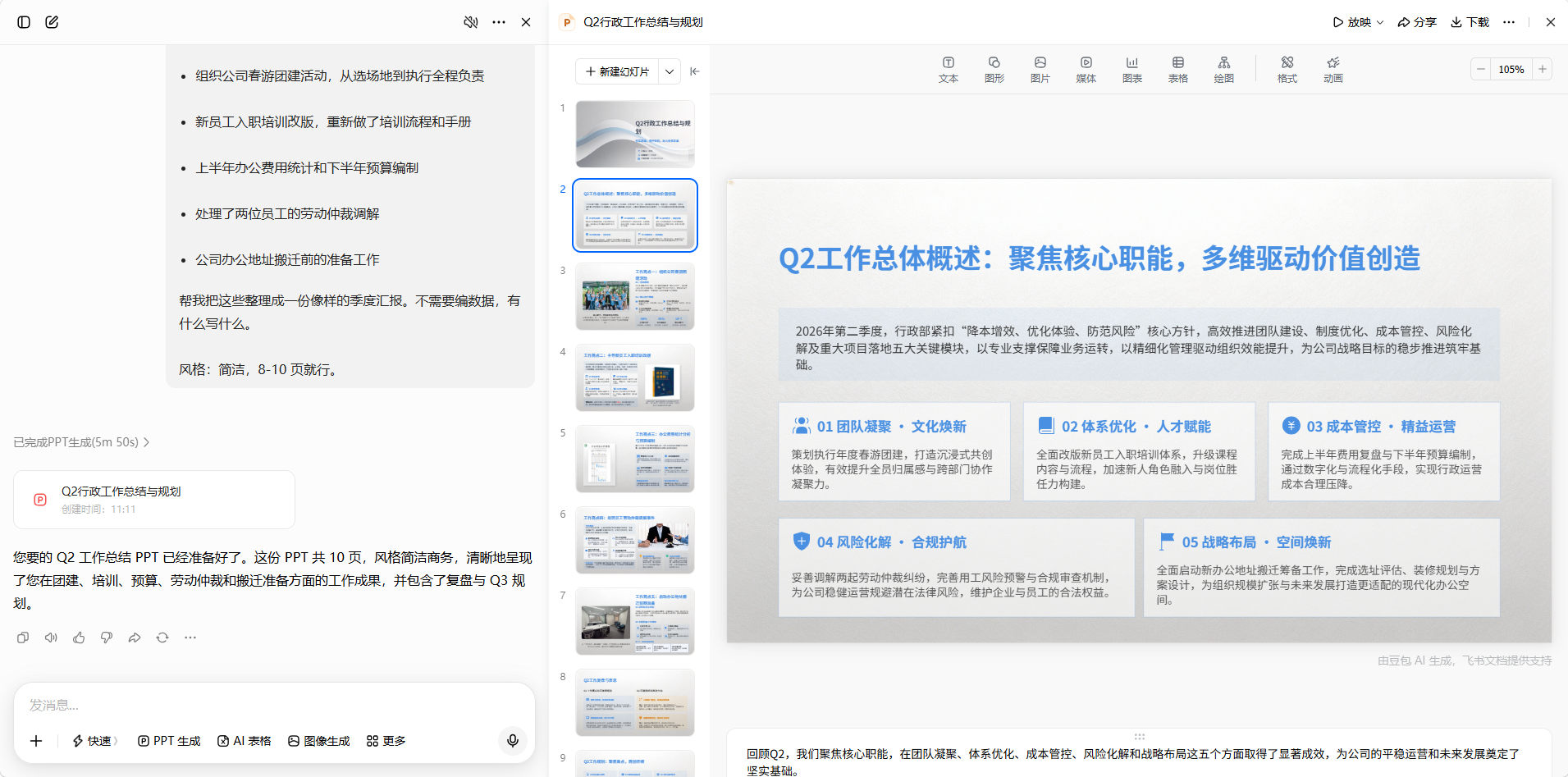Regenerate the reply
The height and width of the screenshot is (777, 1568).
tap(162, 638)
